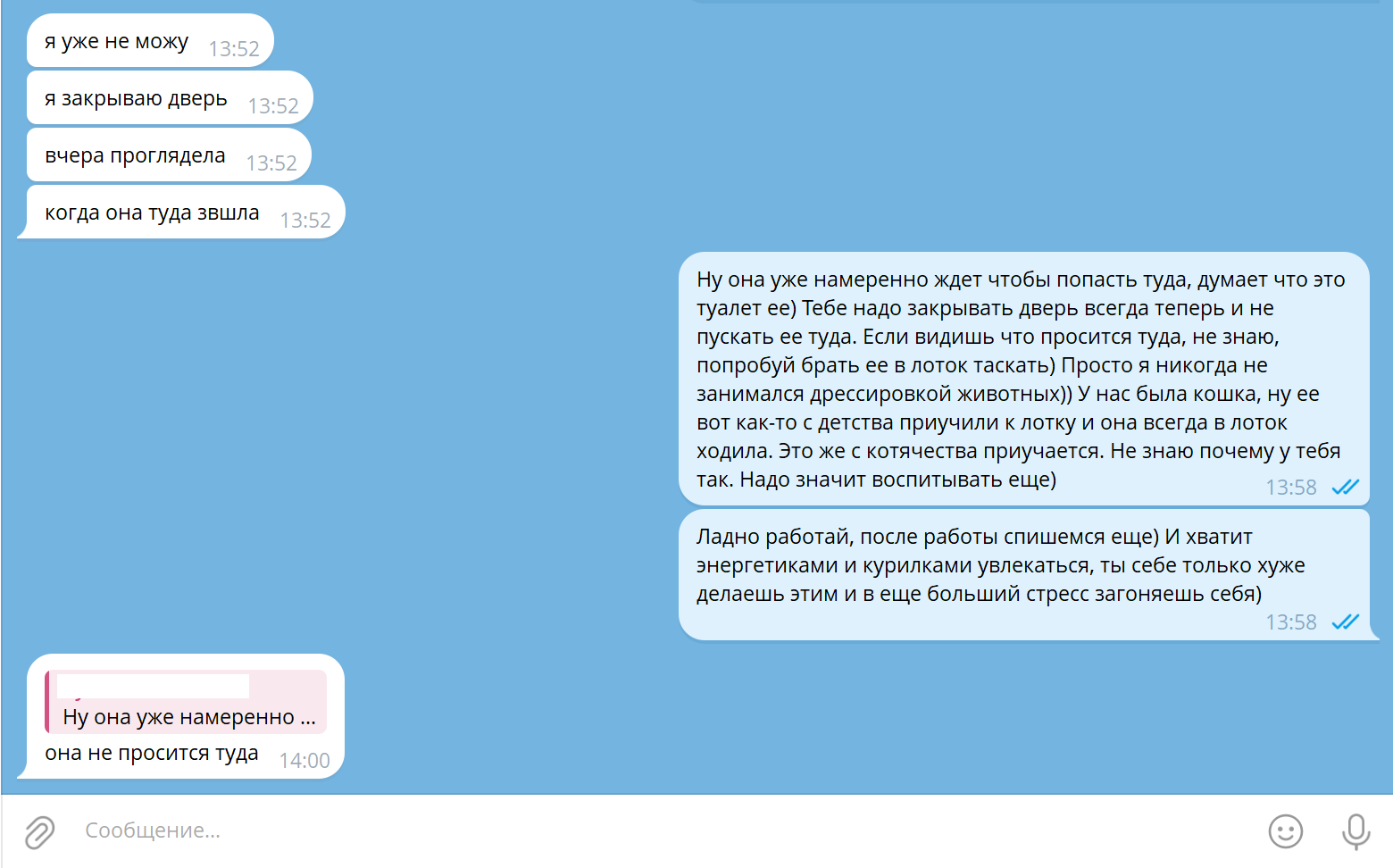
Task: Click the redacted sender name in quoted reply
Action: [x=153, y=686]
